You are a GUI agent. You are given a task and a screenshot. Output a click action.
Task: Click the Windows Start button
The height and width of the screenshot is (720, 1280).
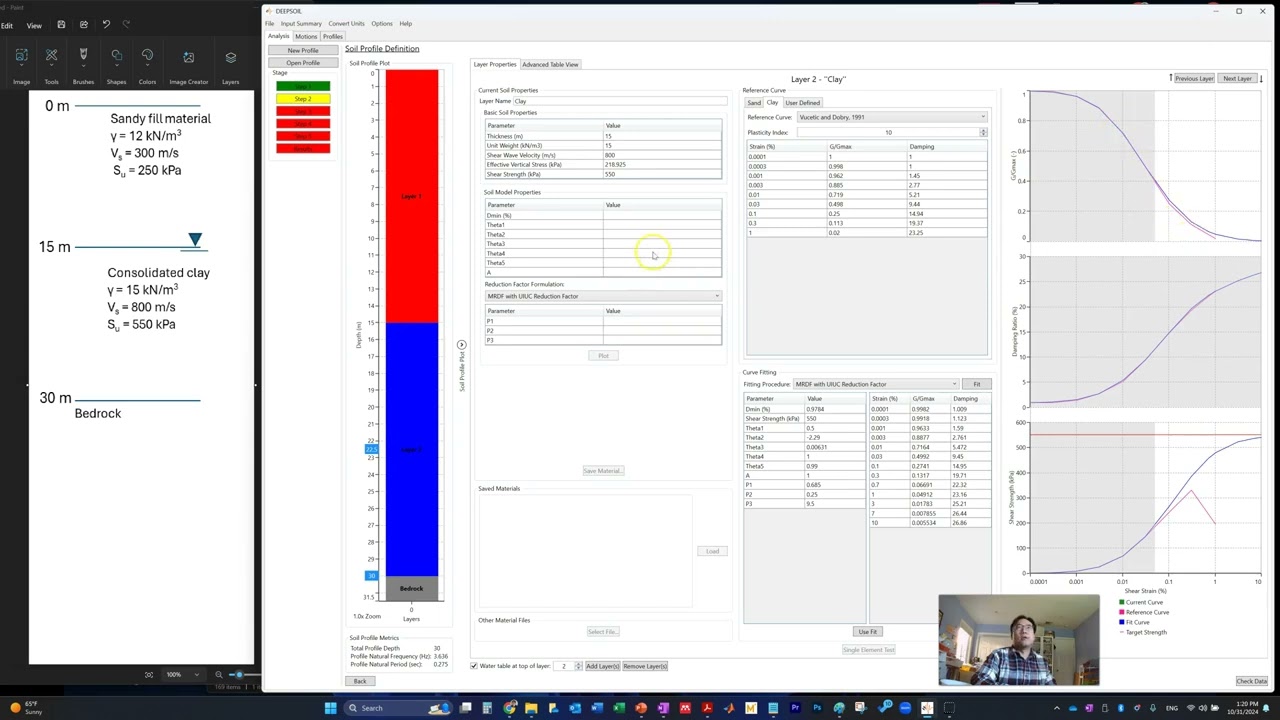tap(330, 708)
